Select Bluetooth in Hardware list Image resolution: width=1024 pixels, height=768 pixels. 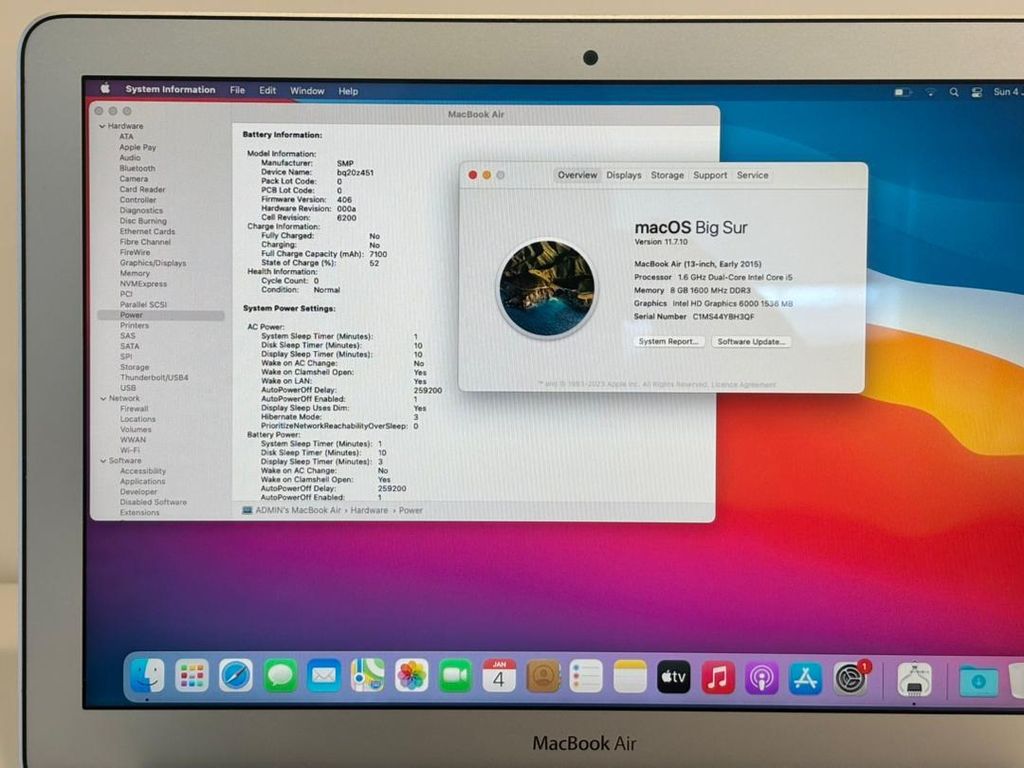[x=137, y=169]
